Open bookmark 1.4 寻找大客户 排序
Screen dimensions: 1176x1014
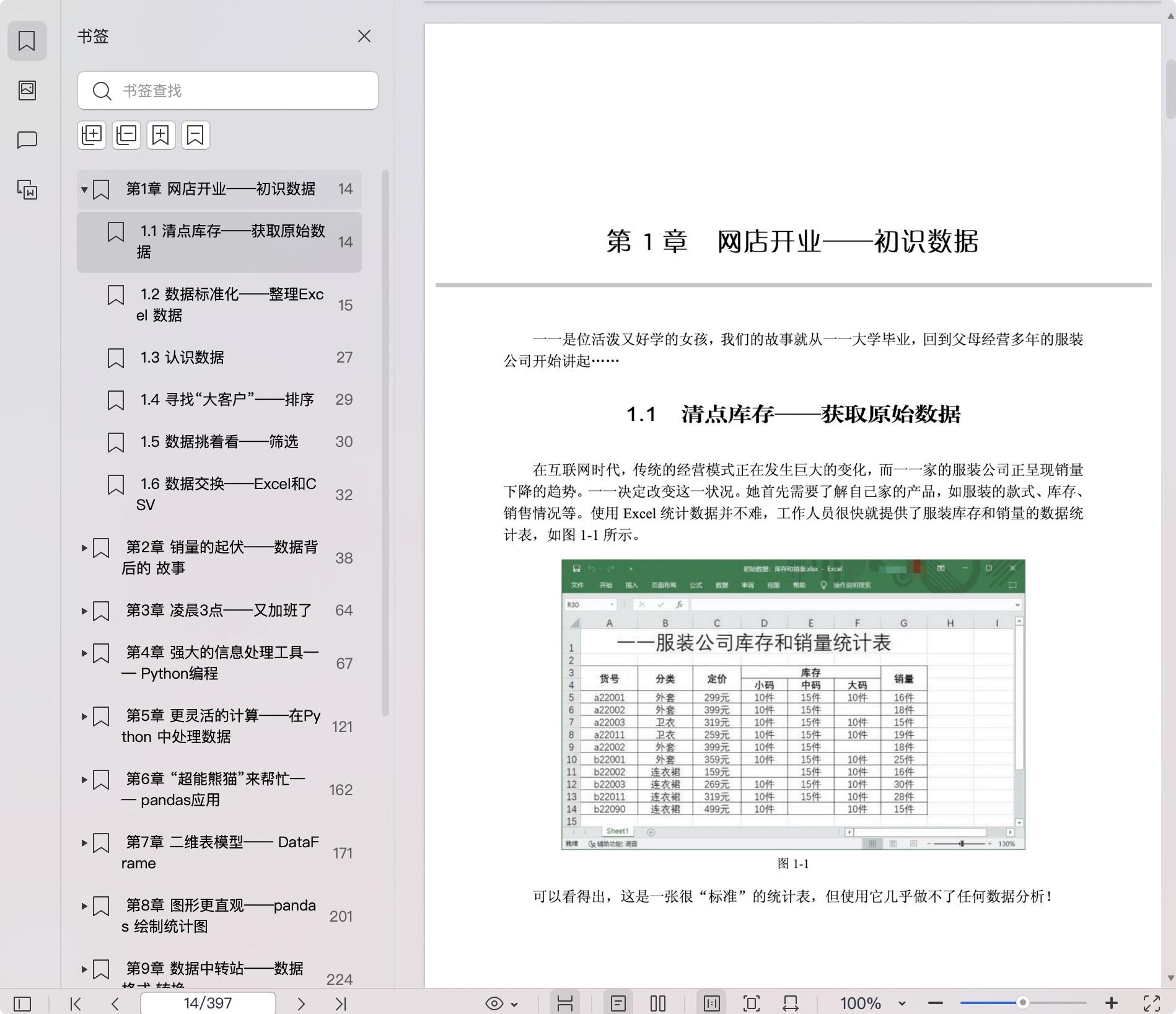(219, 400)
